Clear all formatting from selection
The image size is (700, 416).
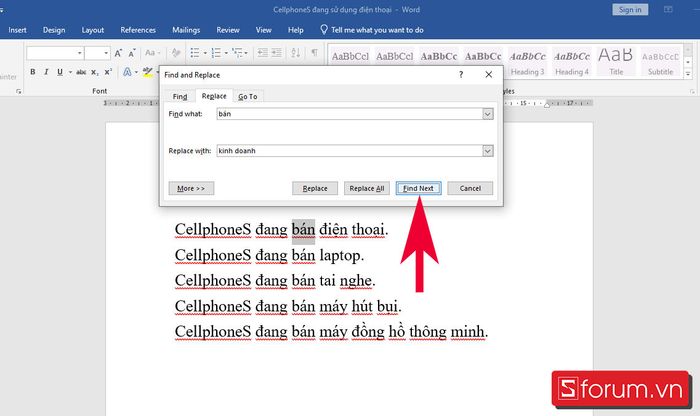click(176, 53)
